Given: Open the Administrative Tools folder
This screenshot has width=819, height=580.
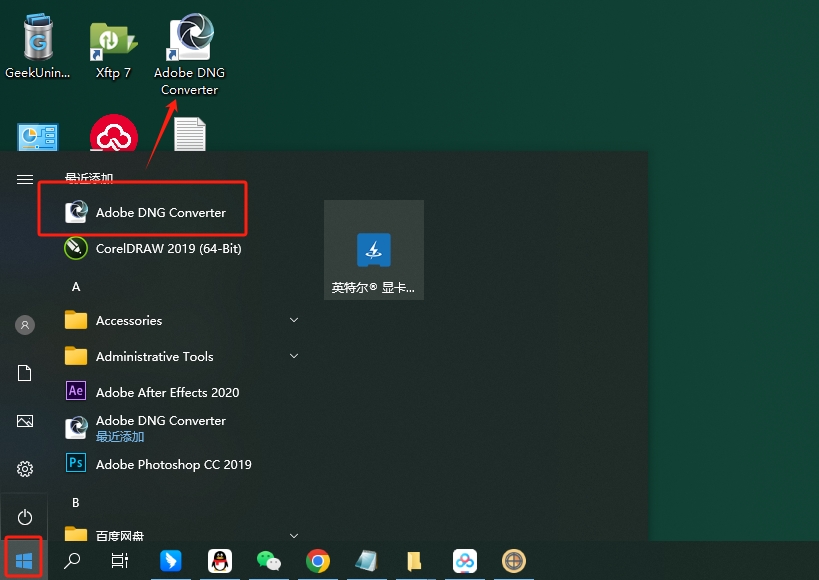Looking at the screenshot, I should [x=180, y=356].
